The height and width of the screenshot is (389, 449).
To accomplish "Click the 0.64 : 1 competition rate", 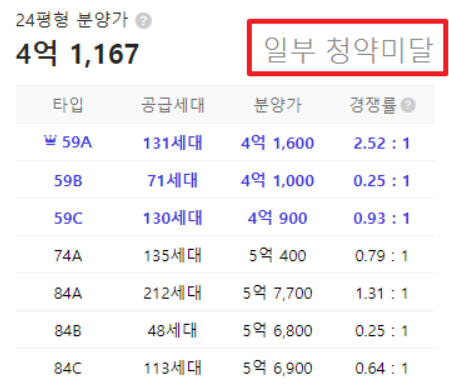I will click(x=381, y=369).
